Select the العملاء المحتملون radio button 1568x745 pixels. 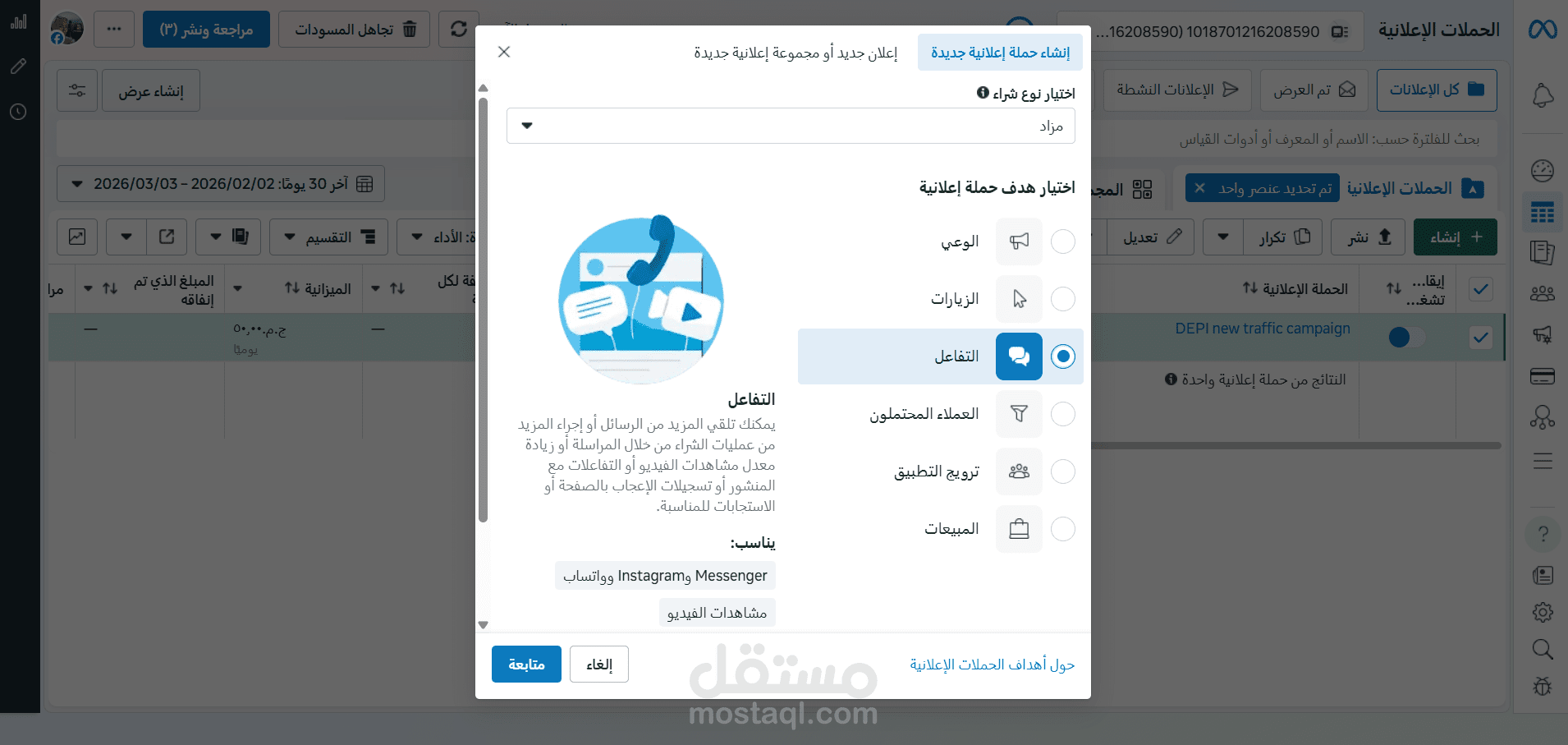pyautogui.click(x=1063, y=414)
